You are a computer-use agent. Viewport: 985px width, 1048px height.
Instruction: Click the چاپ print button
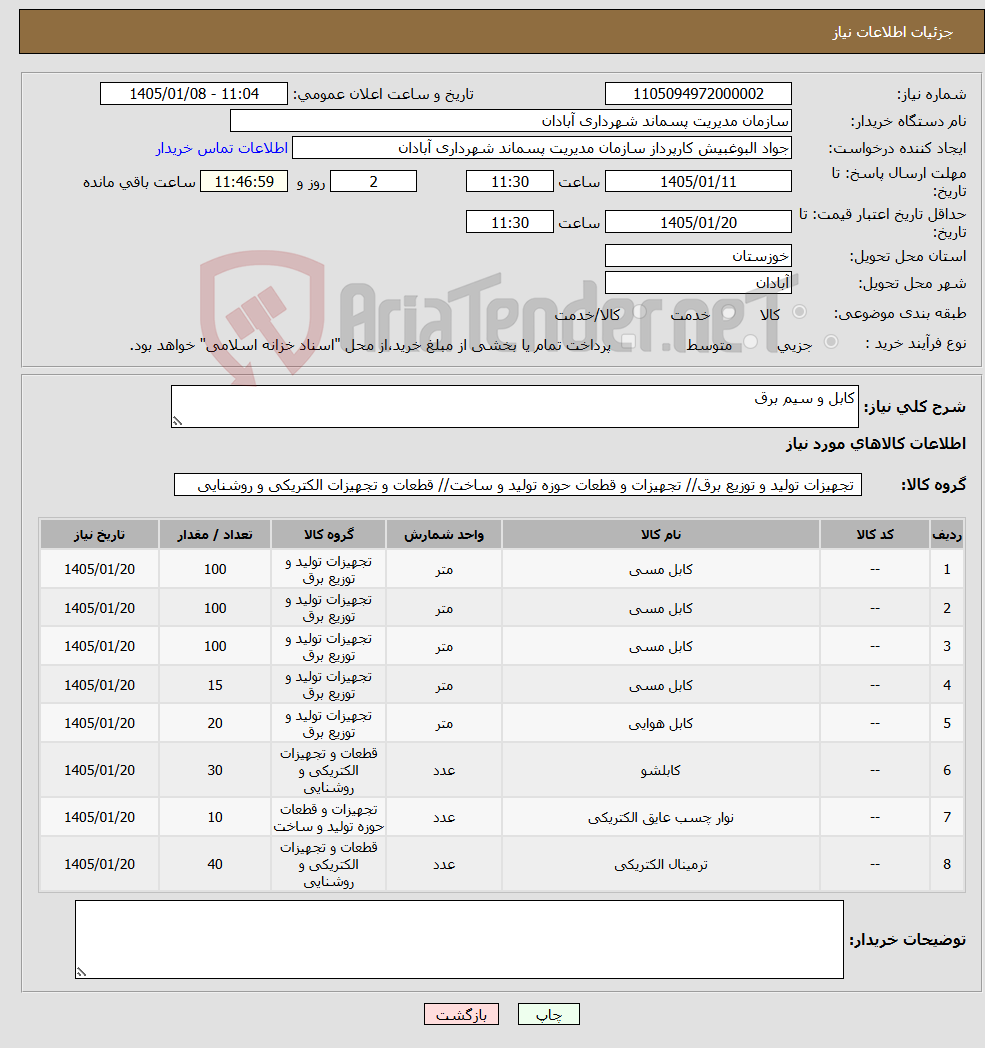[x=549, y=1014]
